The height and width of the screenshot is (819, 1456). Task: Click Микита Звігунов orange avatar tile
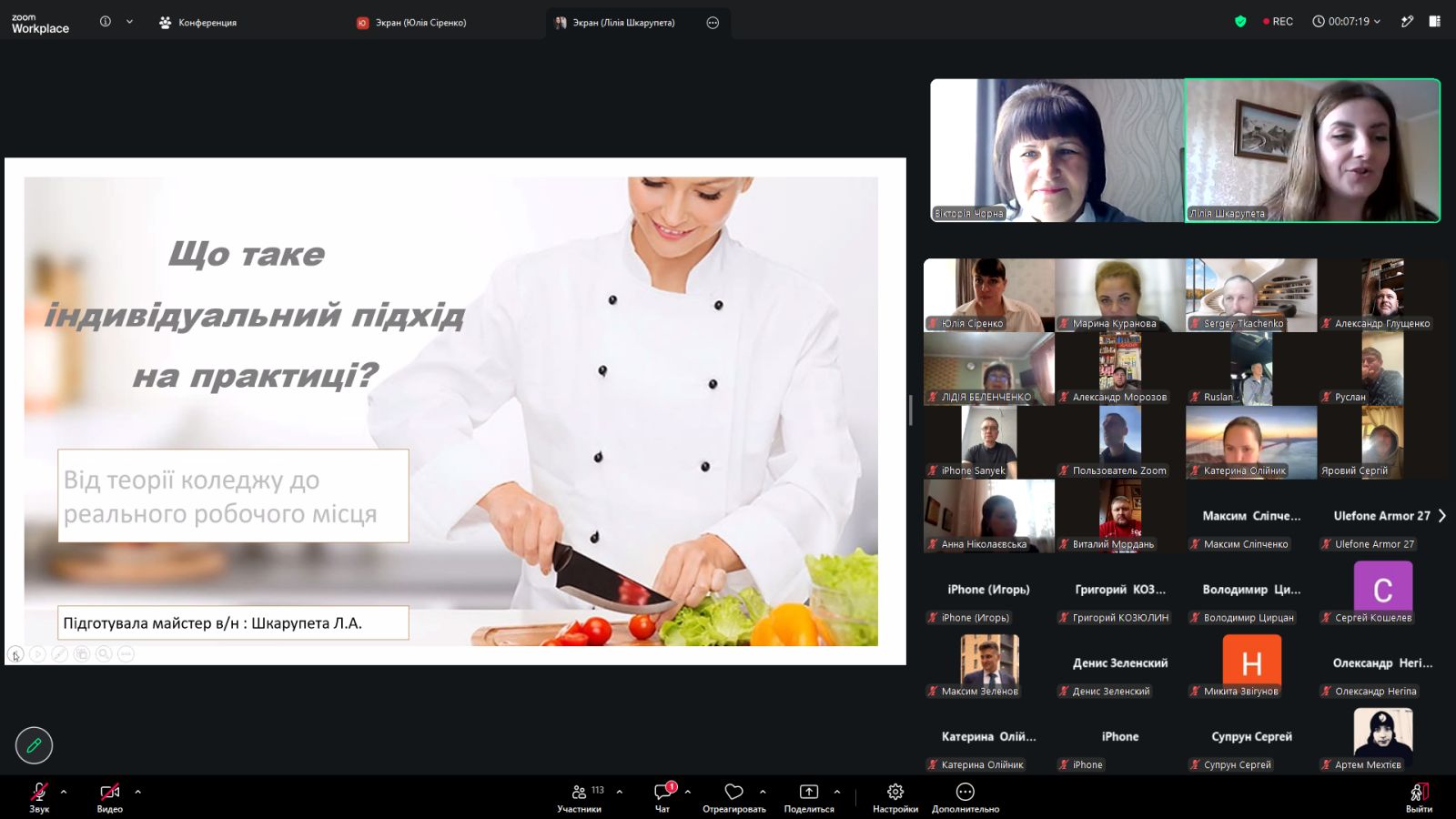coord(1251,663)
